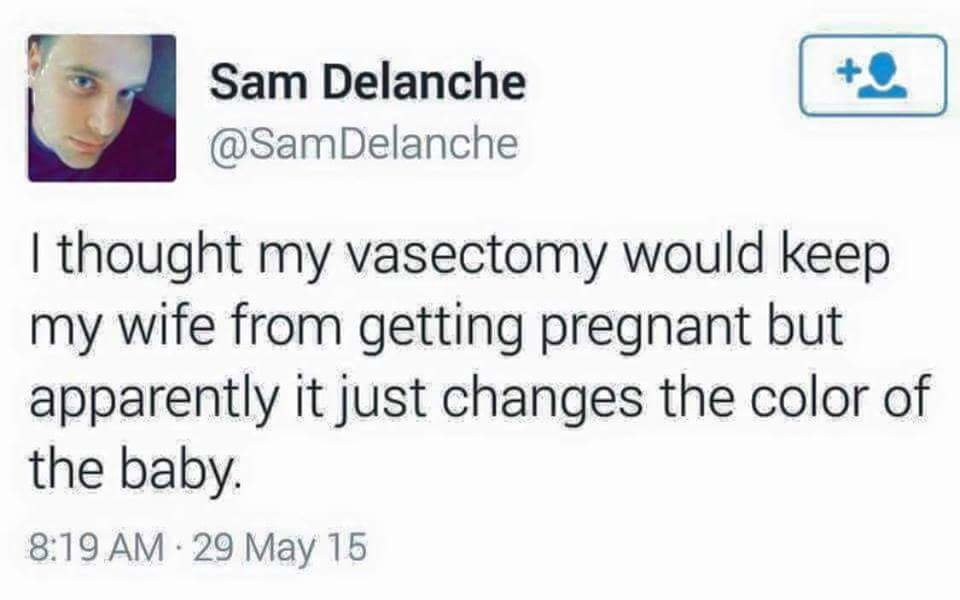Image resolution: width=960 pixels, height=600 pixels.
Task: Click the word "would" in the tweet
Action: pyautogui.click(x=704, y=258)
